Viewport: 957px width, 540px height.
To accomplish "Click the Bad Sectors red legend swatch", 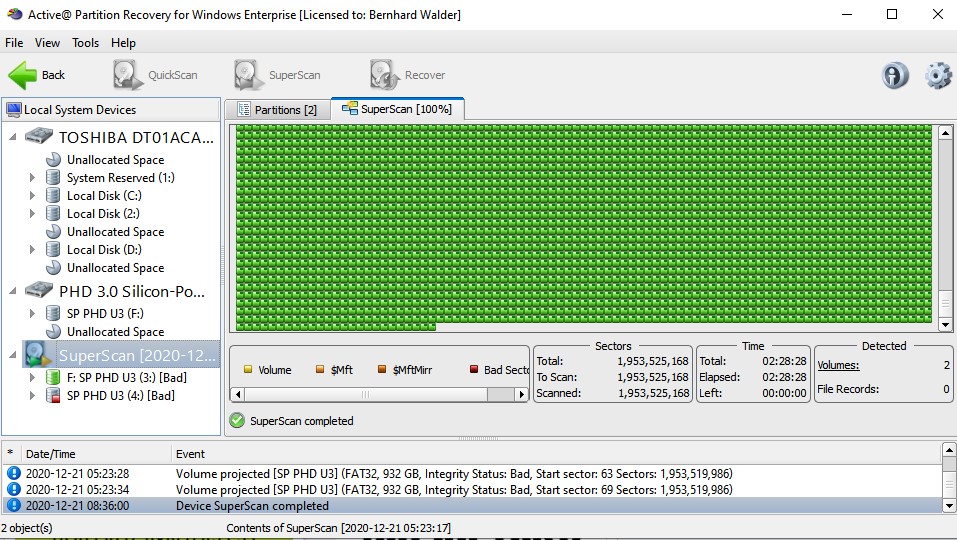I will (474, 369).
